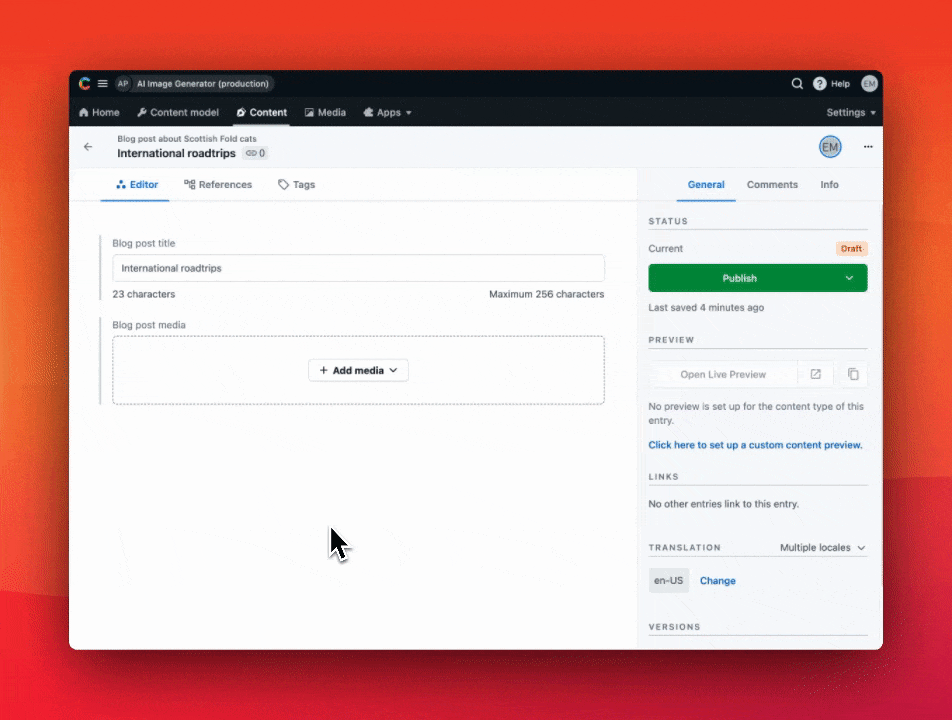The image size is (952, 720).
Task: Click the 'International roadtrips' entry heading
Action: (176, 153)
